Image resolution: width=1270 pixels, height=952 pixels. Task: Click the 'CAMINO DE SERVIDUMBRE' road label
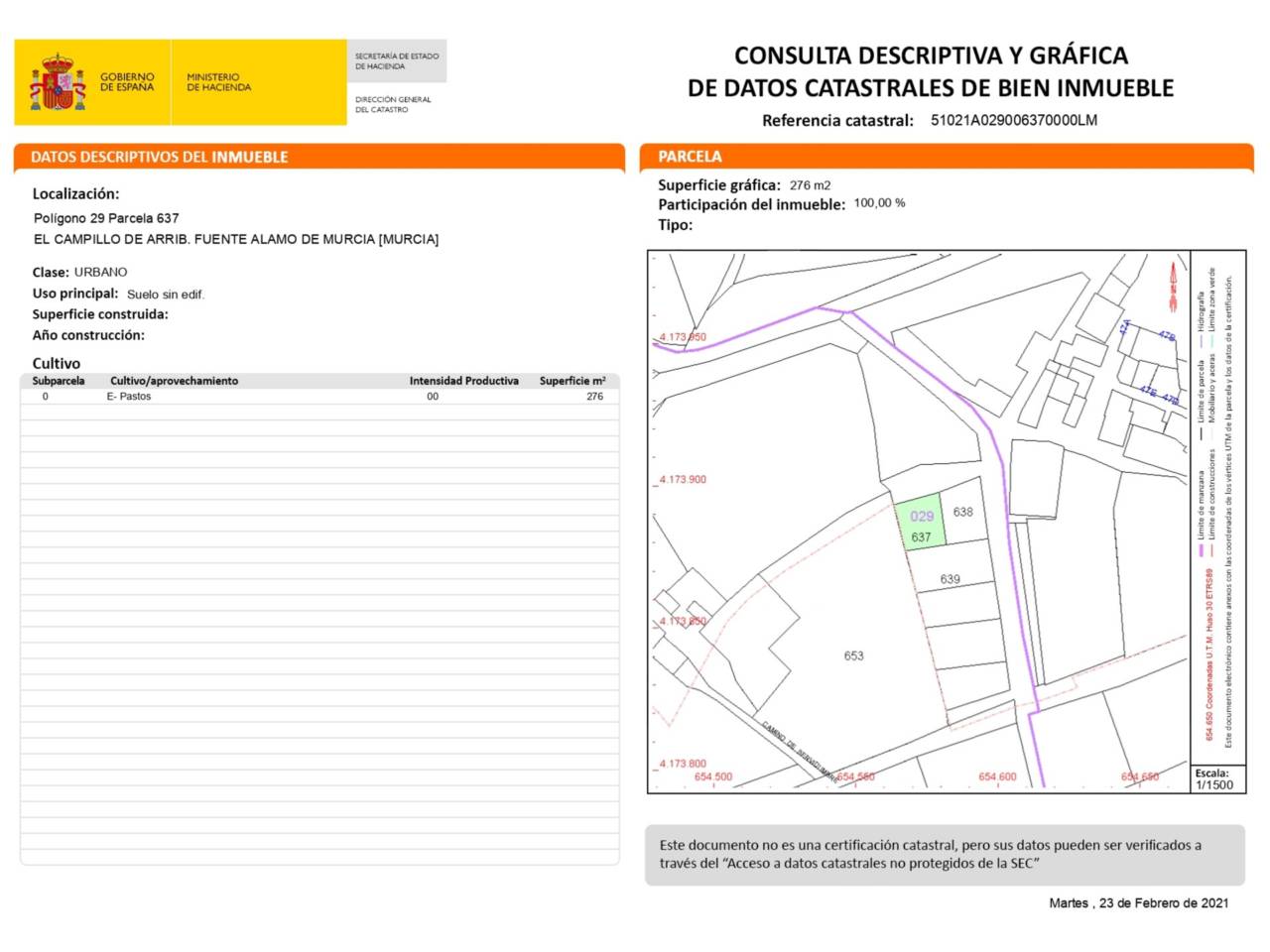[799, 752]
